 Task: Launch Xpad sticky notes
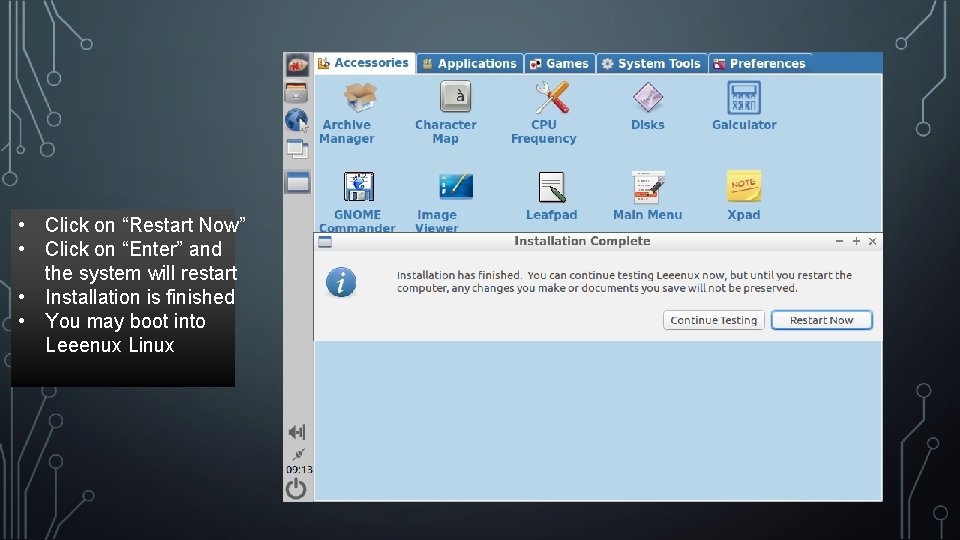744,197
